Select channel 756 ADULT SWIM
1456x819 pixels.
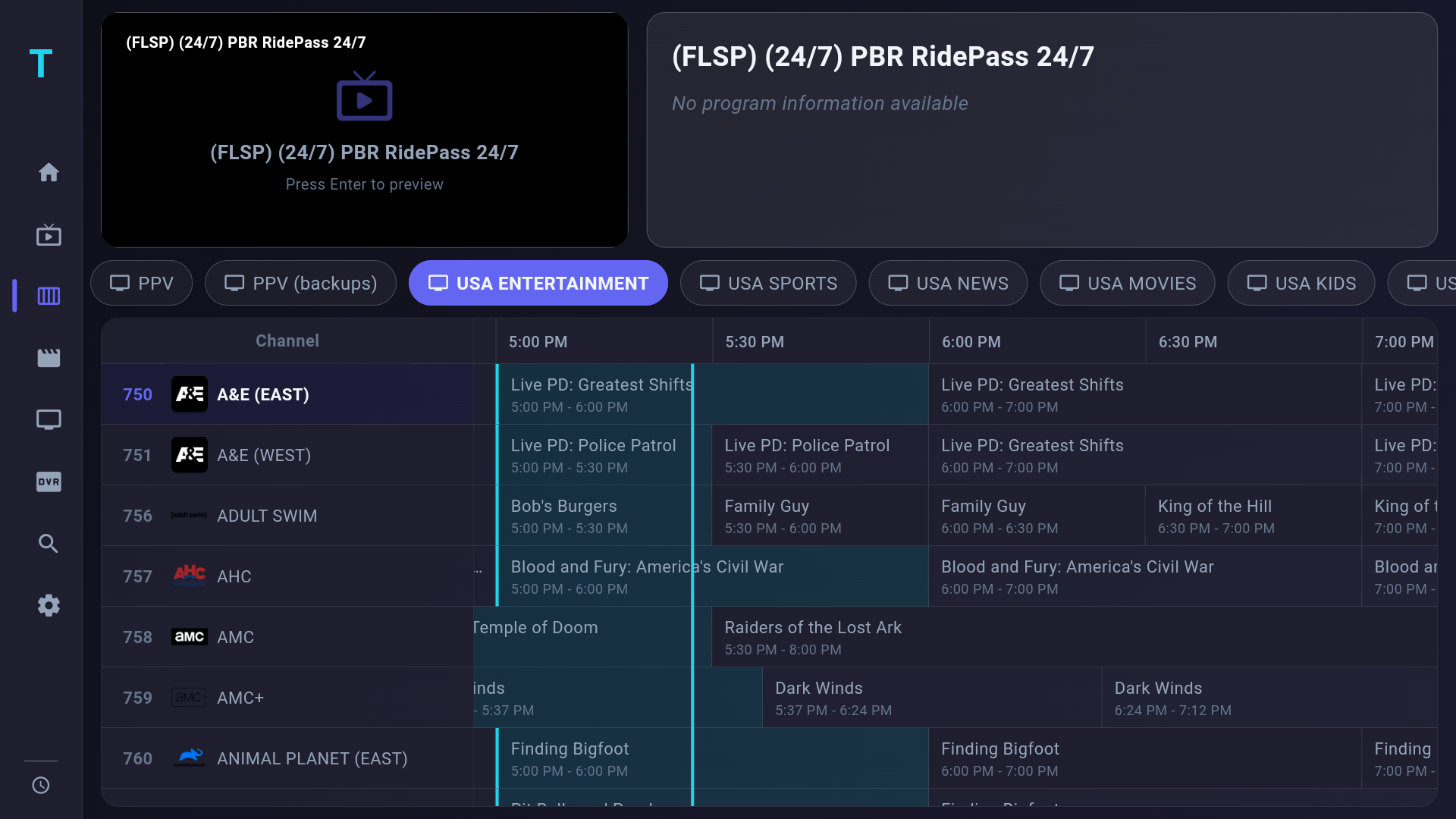point(287,516)
